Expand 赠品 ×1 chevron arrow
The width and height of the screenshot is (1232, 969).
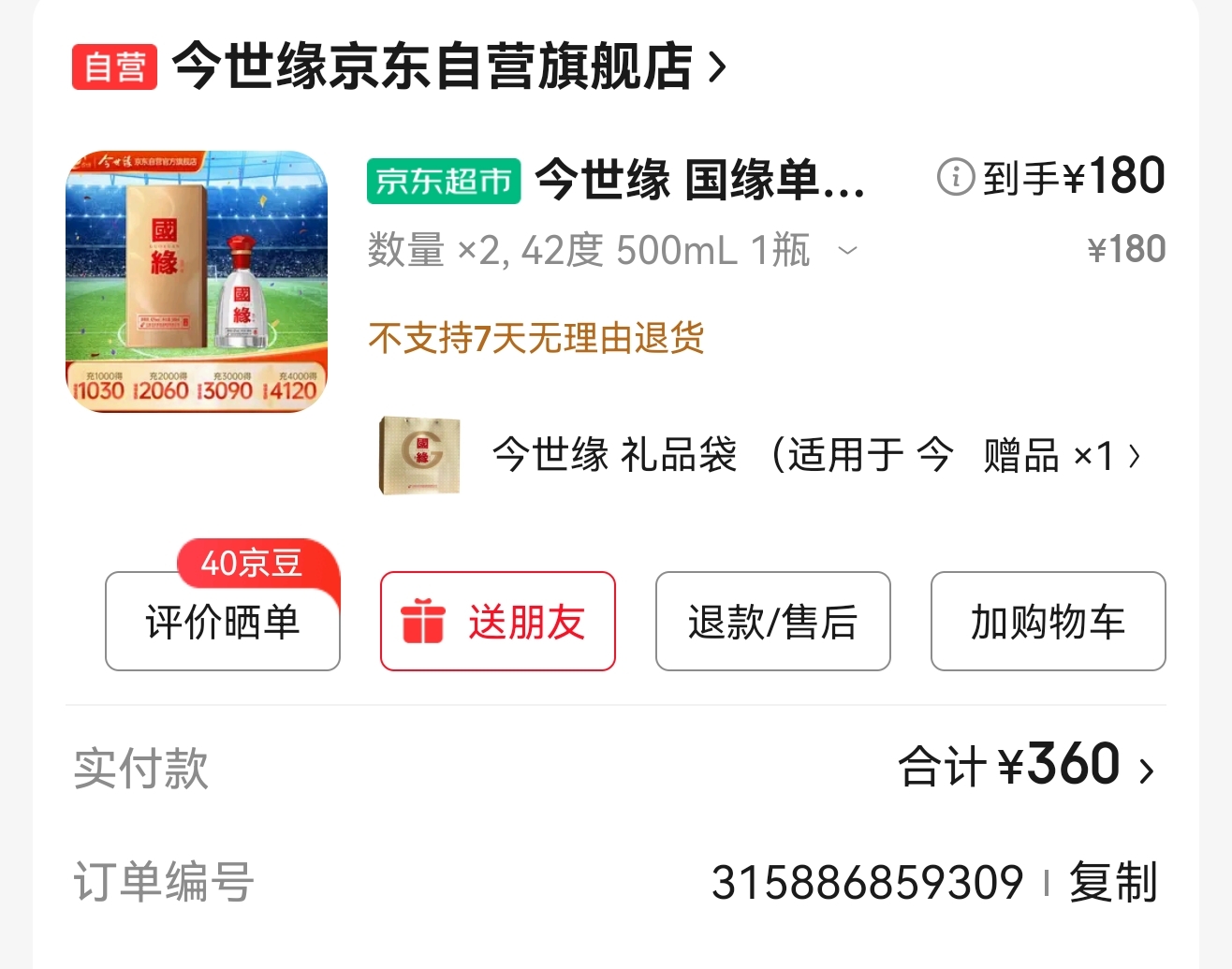[x=1135, y=456]
